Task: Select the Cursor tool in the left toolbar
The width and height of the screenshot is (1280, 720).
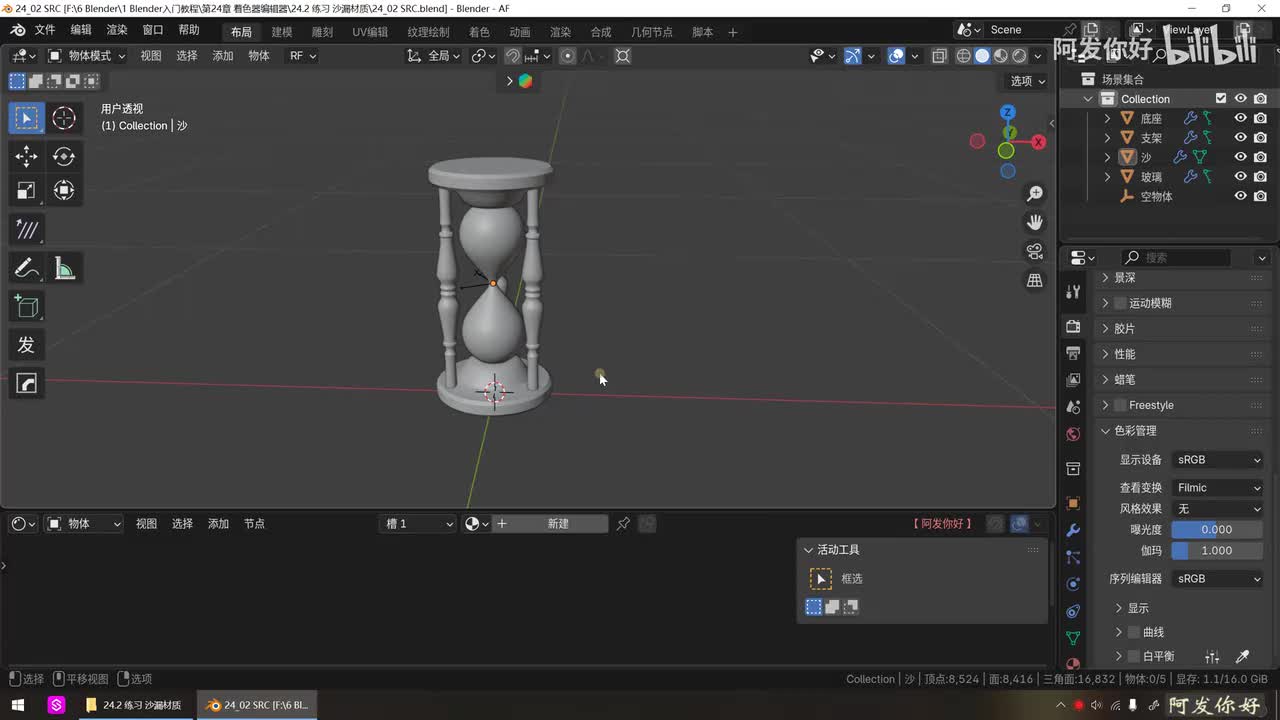Action: click(x=64, y=118)
